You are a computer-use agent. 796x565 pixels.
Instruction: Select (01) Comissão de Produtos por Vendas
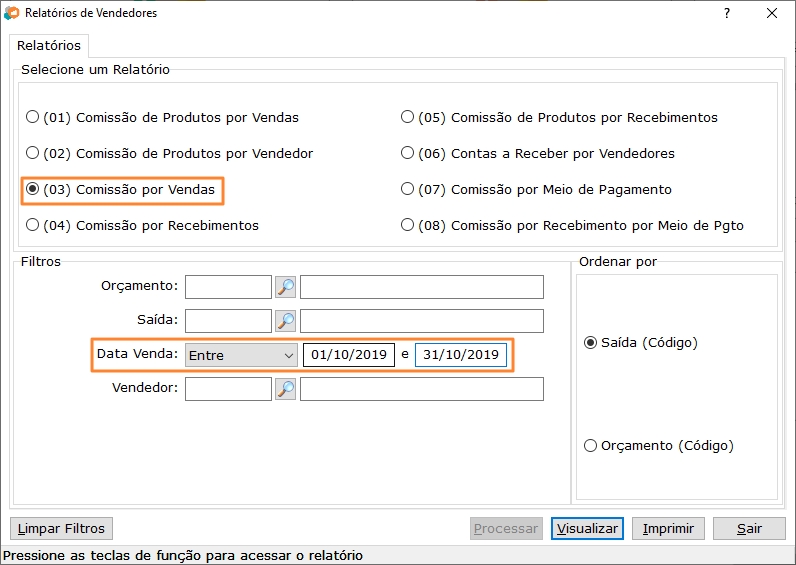pyautogui.click(x=162, y=117)
